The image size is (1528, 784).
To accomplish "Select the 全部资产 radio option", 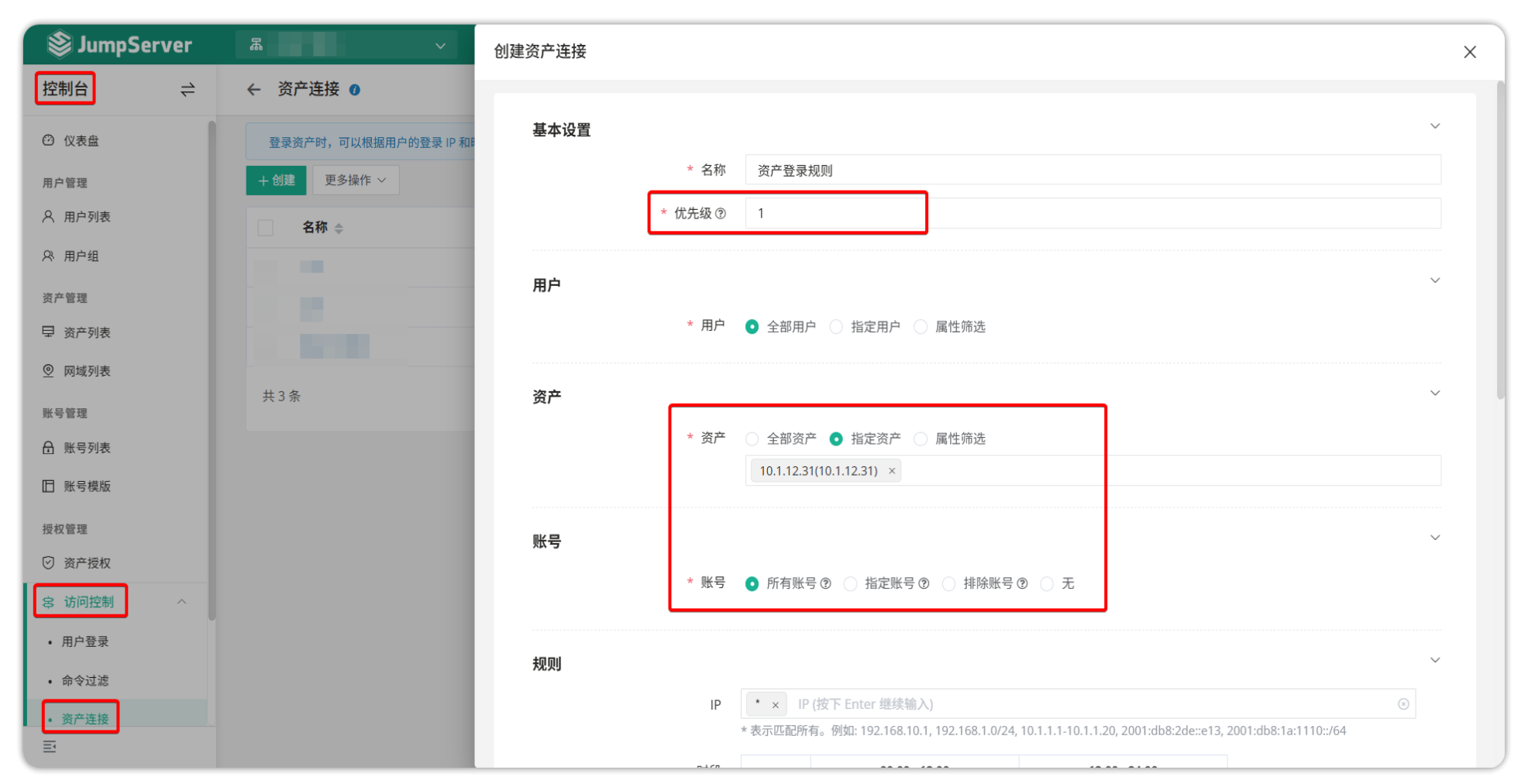I will (x=752, y=439).
